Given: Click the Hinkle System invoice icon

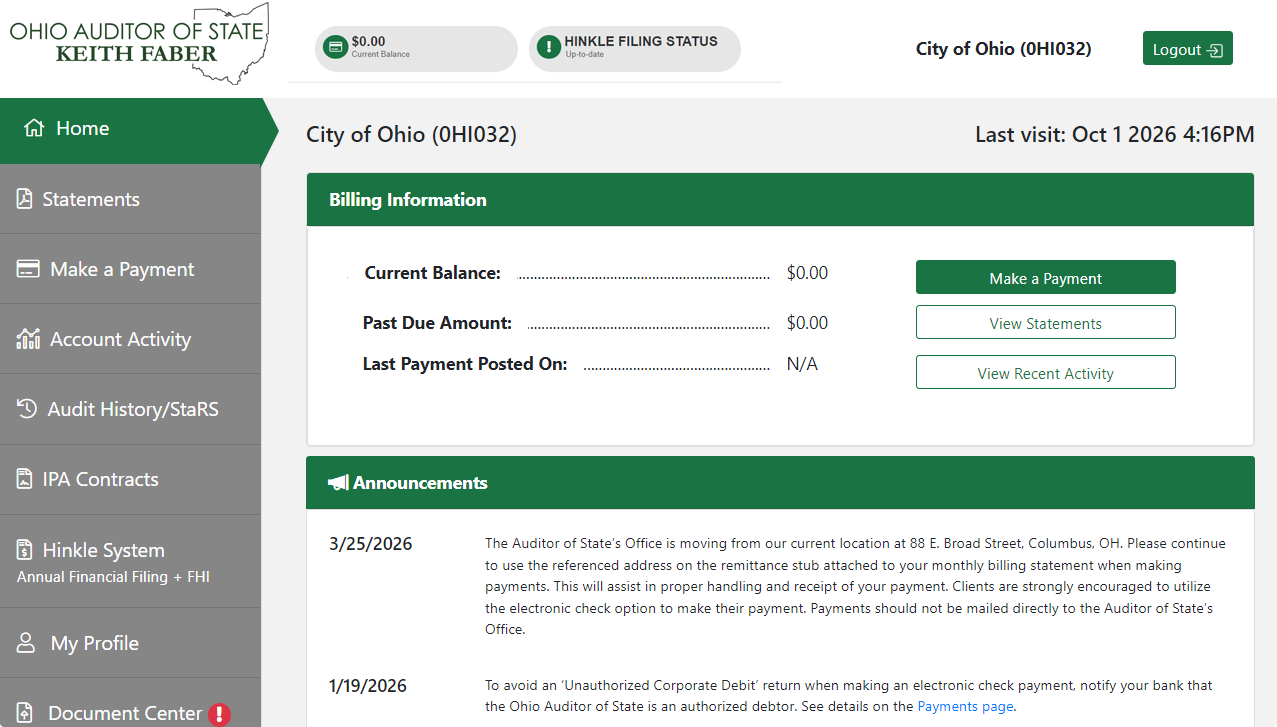Looking at the screenshot, I should (24, 548).
